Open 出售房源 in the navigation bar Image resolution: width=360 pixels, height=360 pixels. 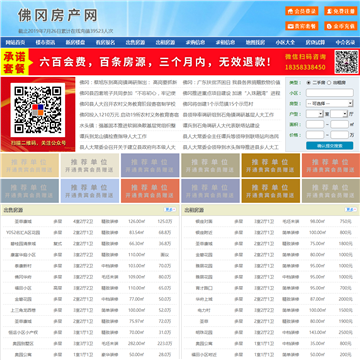[135, 42]
